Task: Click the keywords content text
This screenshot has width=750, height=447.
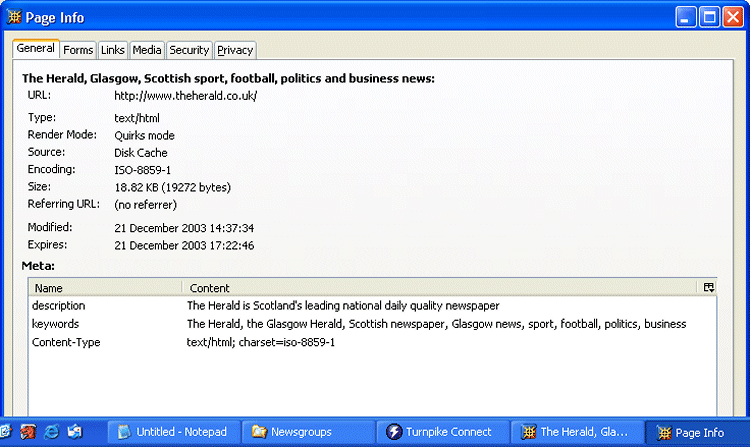Action: pos(436,324)
